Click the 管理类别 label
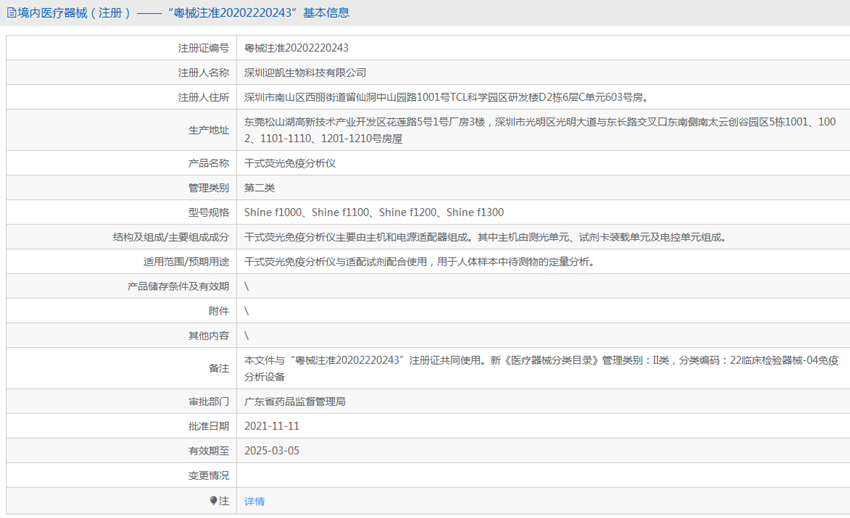Viewport: 850px width, 518px height. click(x=209, y=188)
